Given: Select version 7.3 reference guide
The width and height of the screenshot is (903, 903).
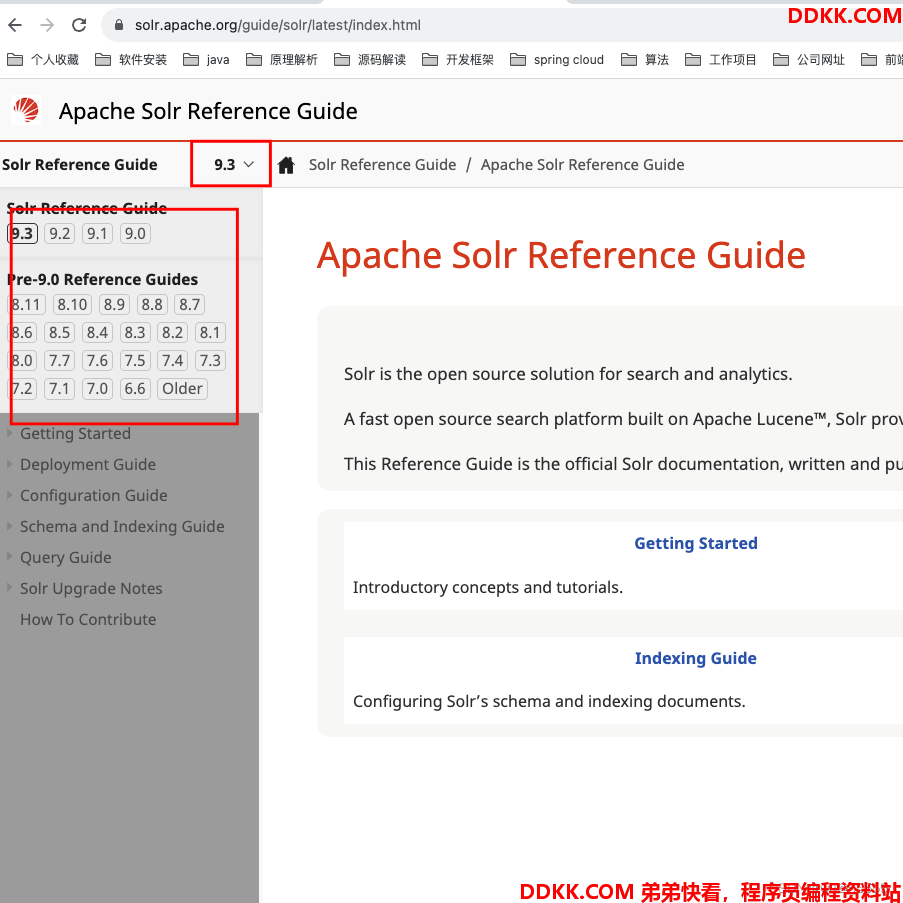Looking at the screenshot, I should coord(210,361).
